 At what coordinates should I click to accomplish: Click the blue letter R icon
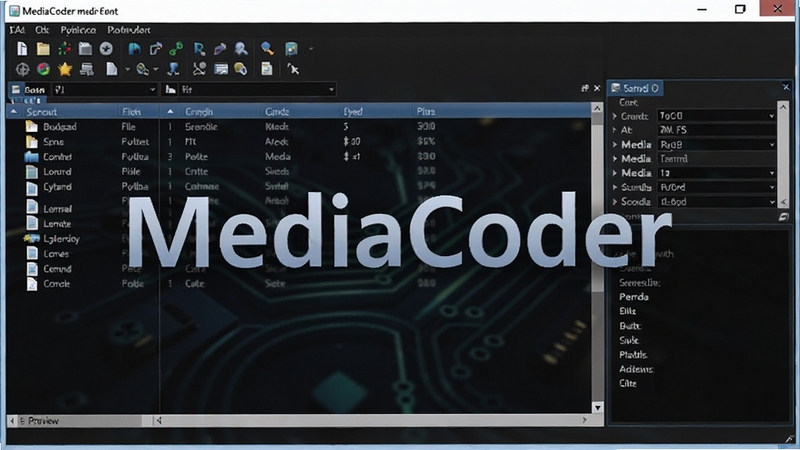tap(199, 49)
